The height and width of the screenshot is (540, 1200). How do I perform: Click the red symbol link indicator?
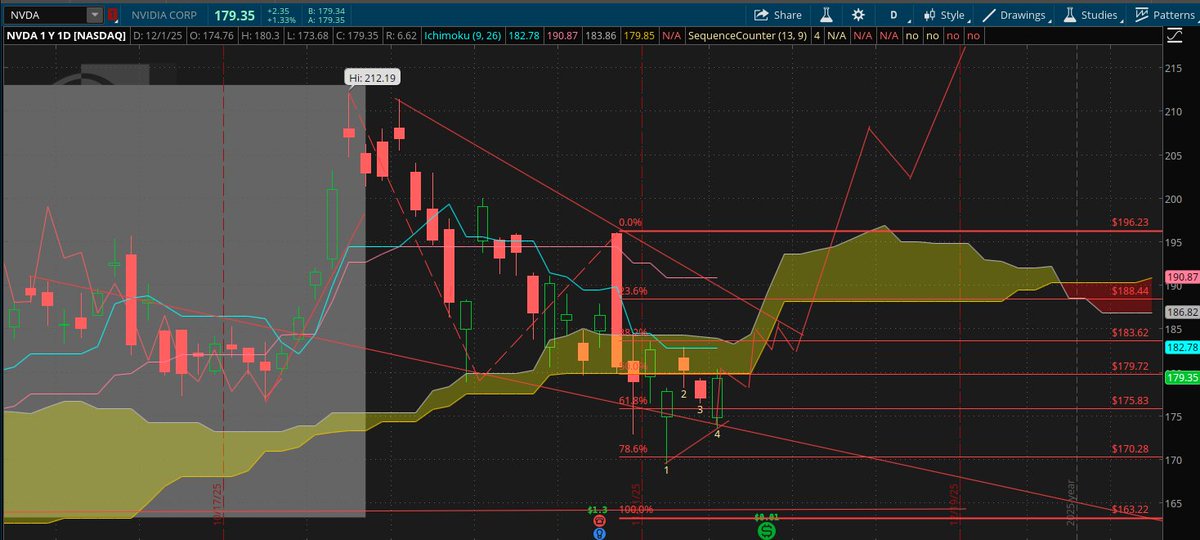click(x=112, y=15)
